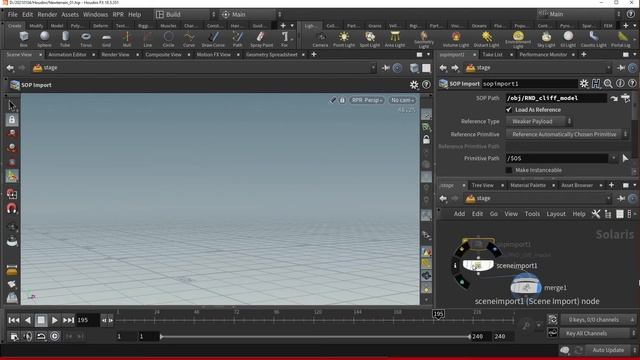The height and width of the screenshot is (360, 640).
Task: Select the Tube shelf tool
Action: 65,39
